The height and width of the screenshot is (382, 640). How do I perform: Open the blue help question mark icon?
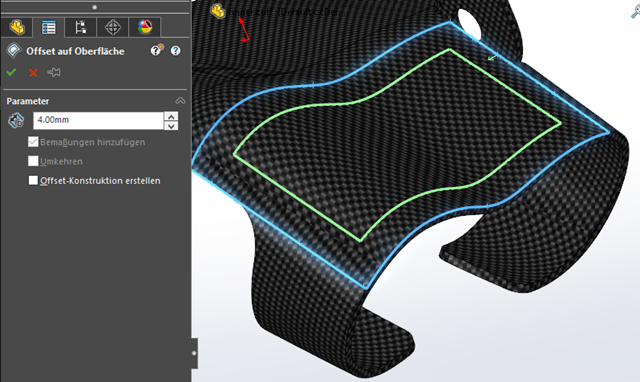[x=176, y=51]
